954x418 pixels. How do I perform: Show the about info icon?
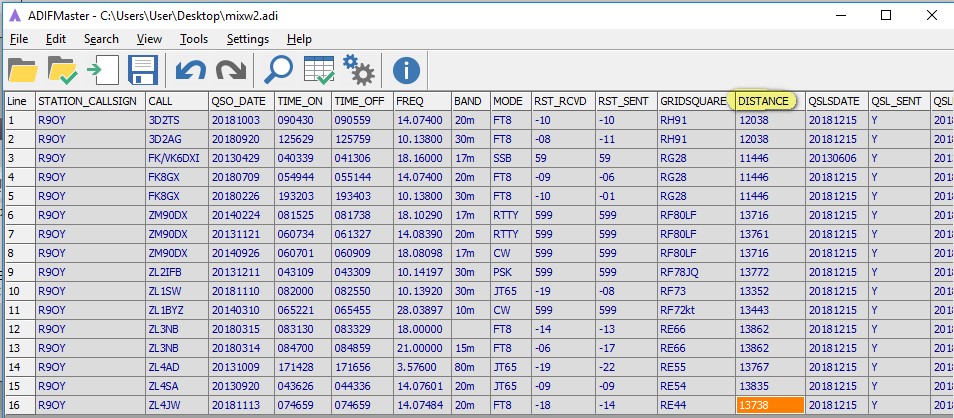[x=407, y=70]
